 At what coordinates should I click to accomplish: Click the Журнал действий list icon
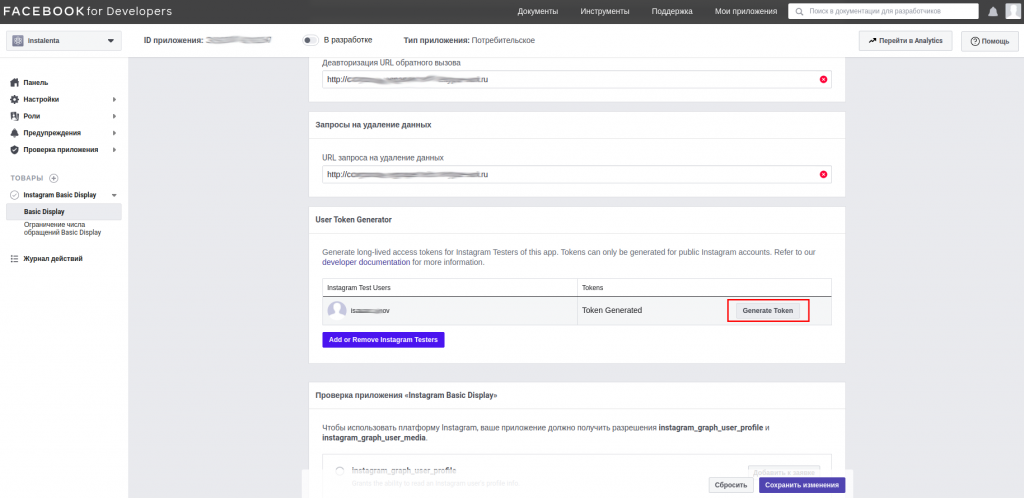(15, 258)
